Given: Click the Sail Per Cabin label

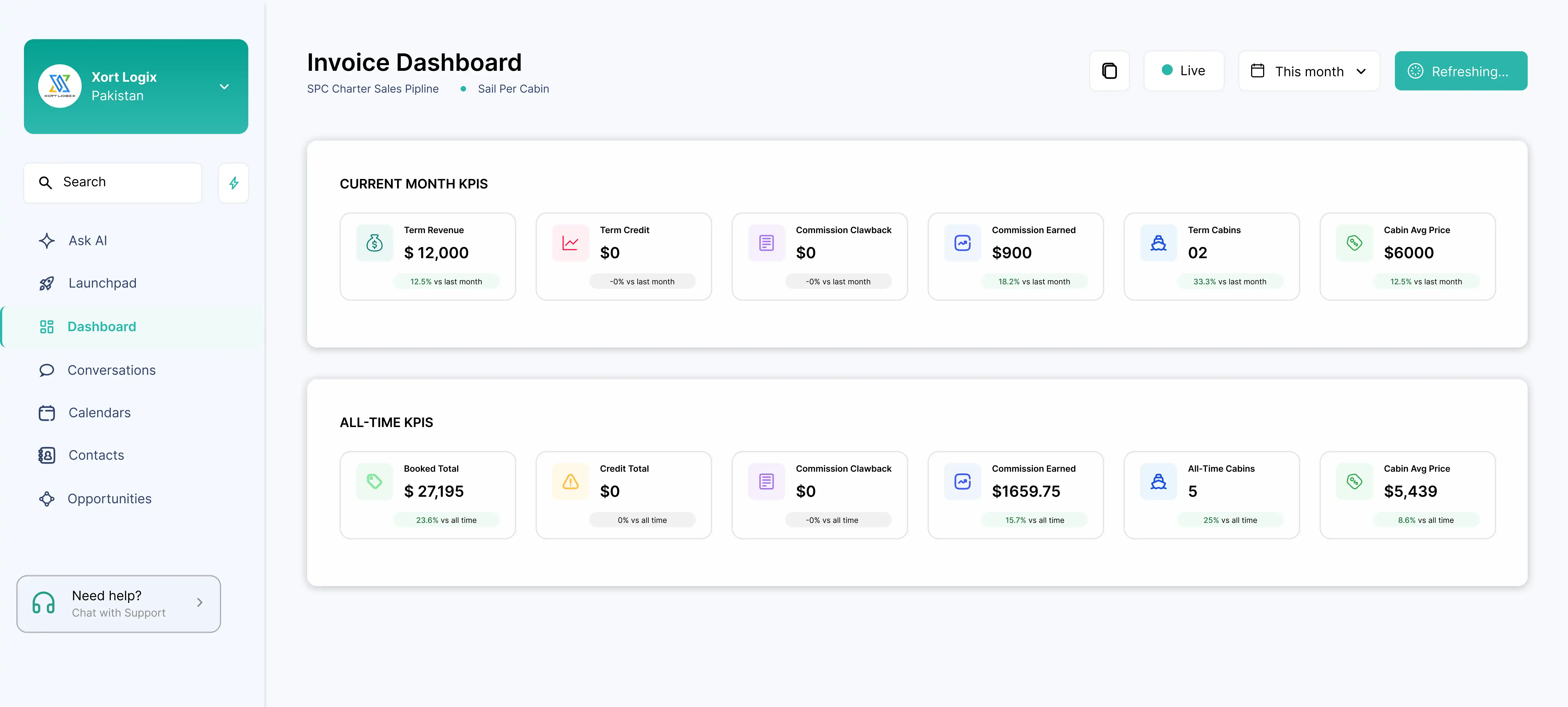Looking at the screenshot, I should pyautogui.click(x=513, y=89).
